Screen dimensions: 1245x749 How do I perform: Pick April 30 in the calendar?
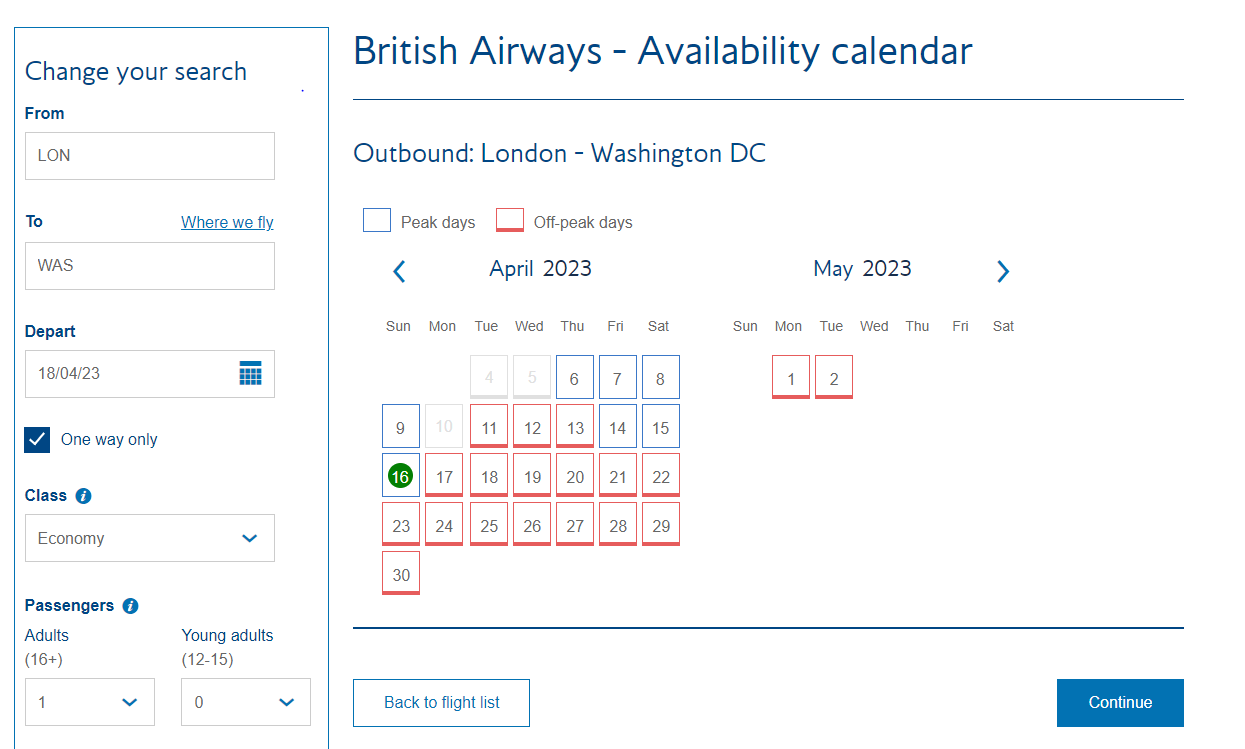(x=400, y=575)
